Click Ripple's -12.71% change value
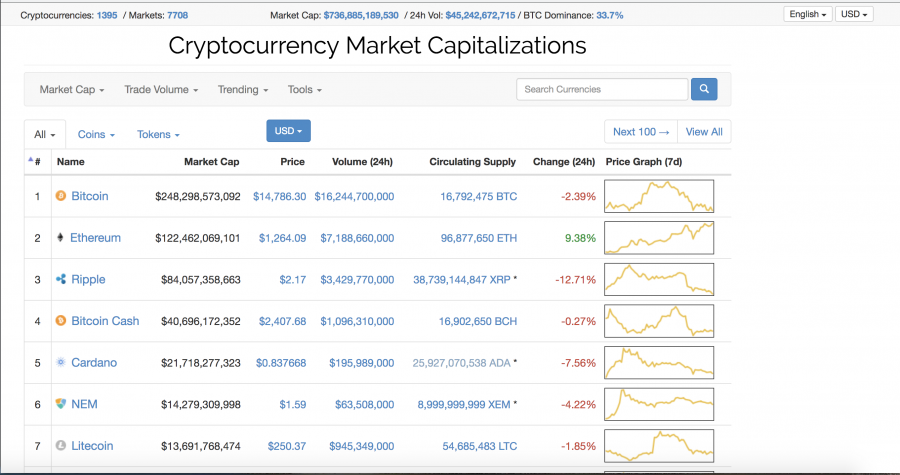The image size is (900, 475). tap(576, 280)
